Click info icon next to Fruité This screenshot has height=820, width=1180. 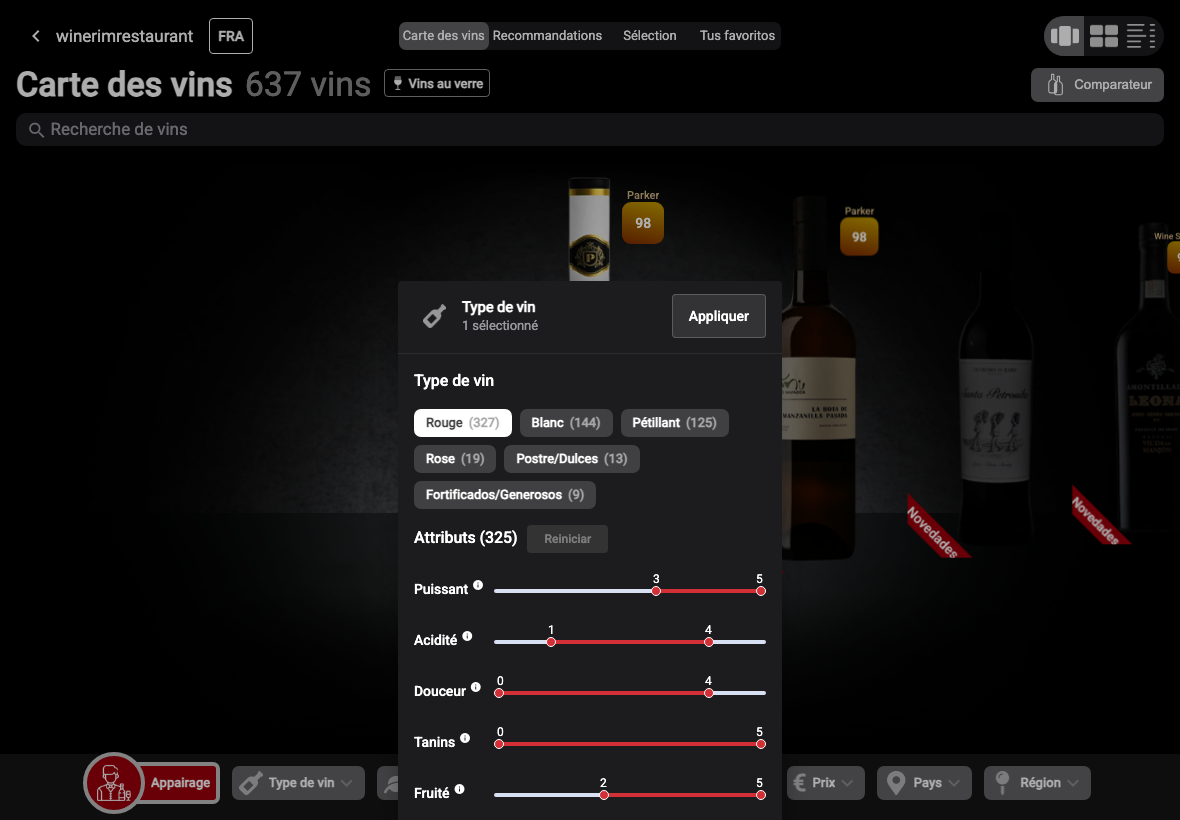point(459,789)
